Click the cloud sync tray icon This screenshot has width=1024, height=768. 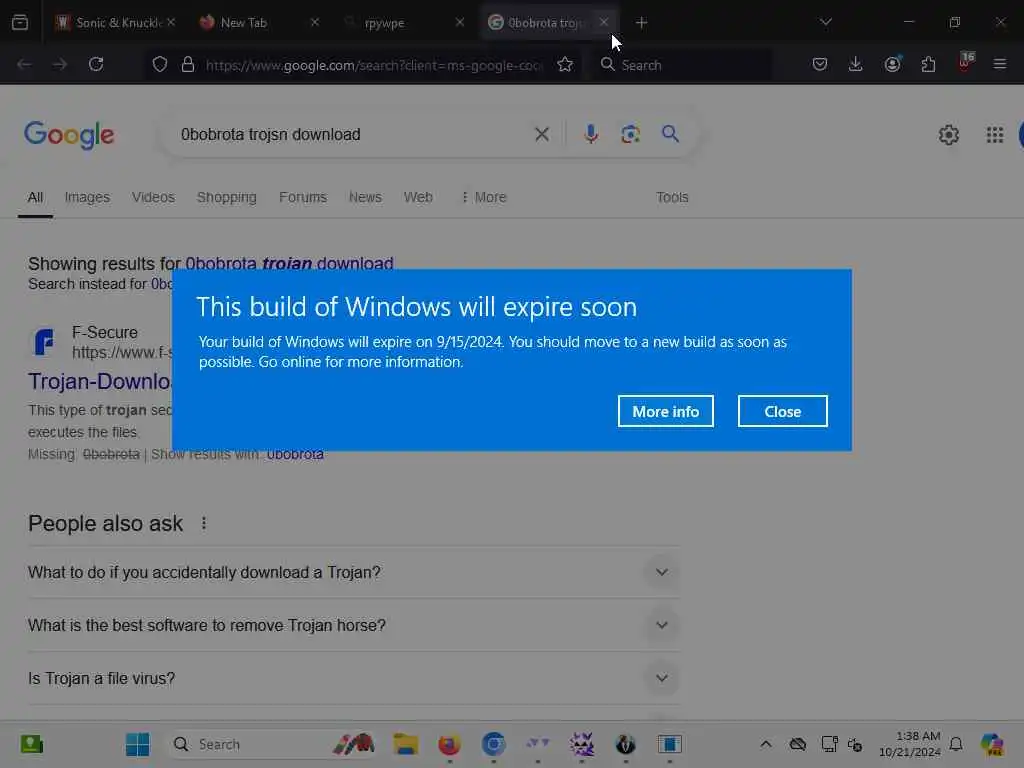pyautogui.click(x=797, y=744)
